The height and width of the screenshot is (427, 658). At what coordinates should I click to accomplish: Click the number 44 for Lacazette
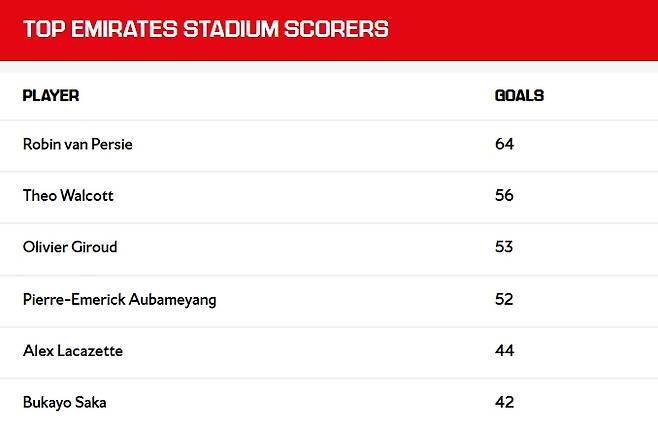[x=504, y=351]
